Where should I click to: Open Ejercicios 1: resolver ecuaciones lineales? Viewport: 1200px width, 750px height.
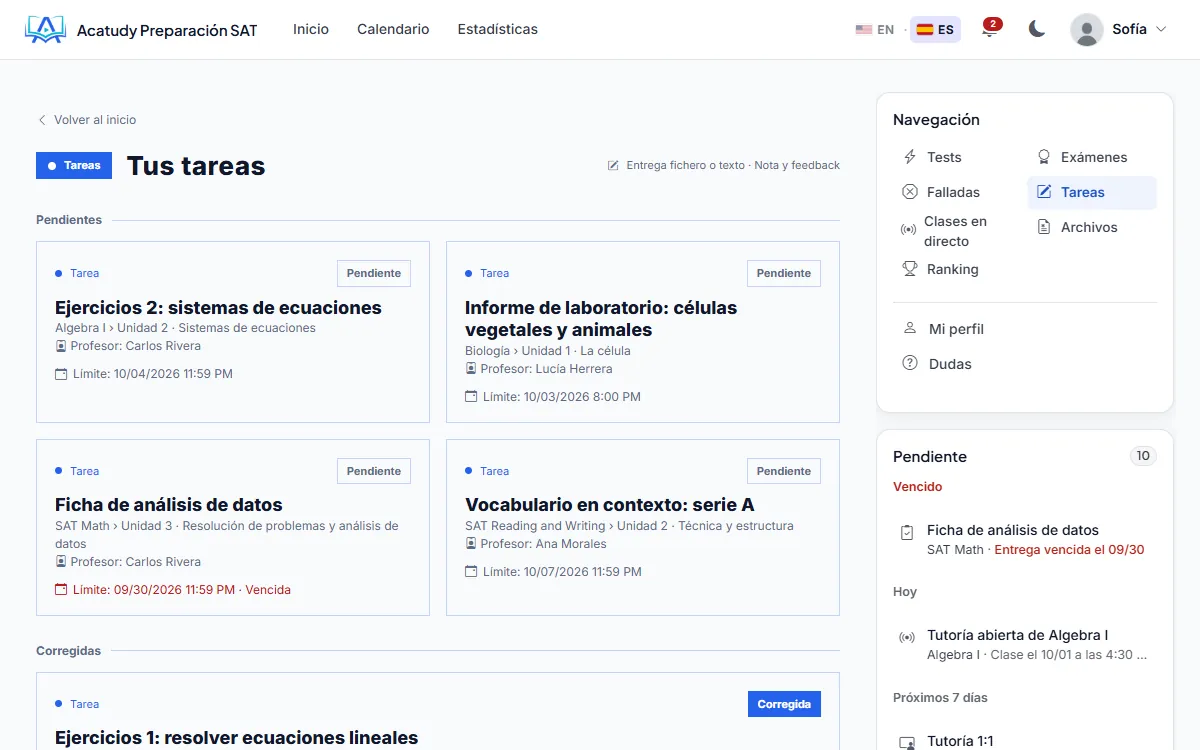point(236,738)
